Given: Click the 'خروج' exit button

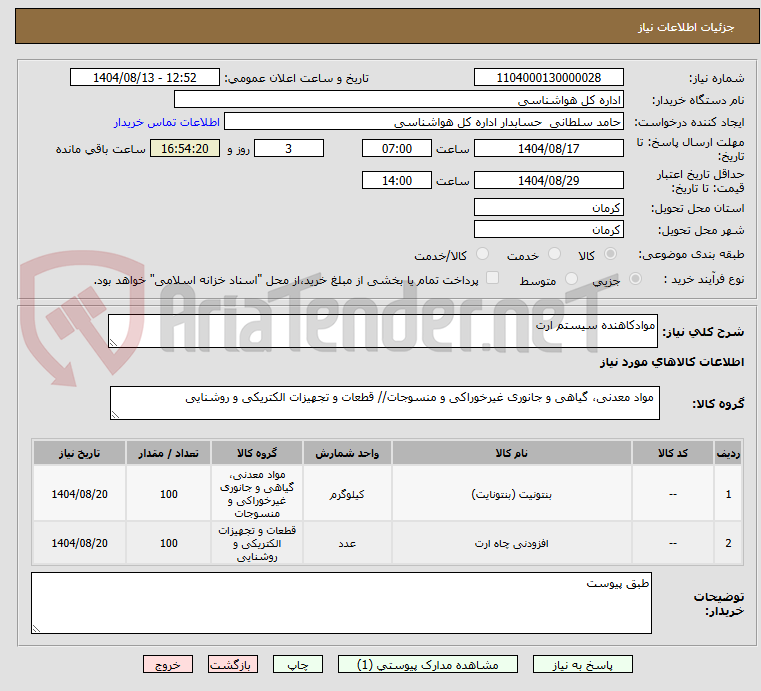Looking at the screenshot, I should tap(167, 664).
